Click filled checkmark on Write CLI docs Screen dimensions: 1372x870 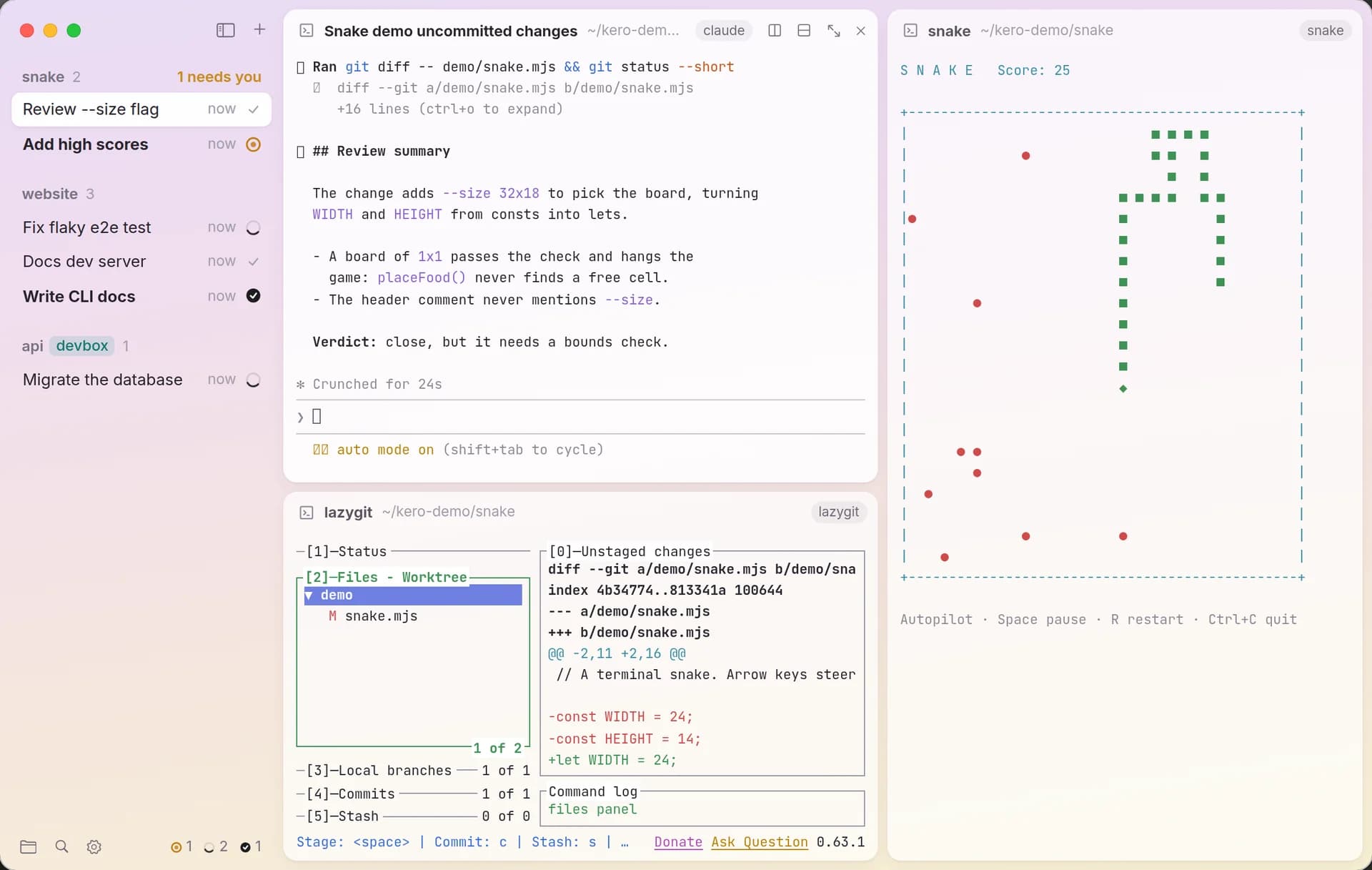point(253,296)
